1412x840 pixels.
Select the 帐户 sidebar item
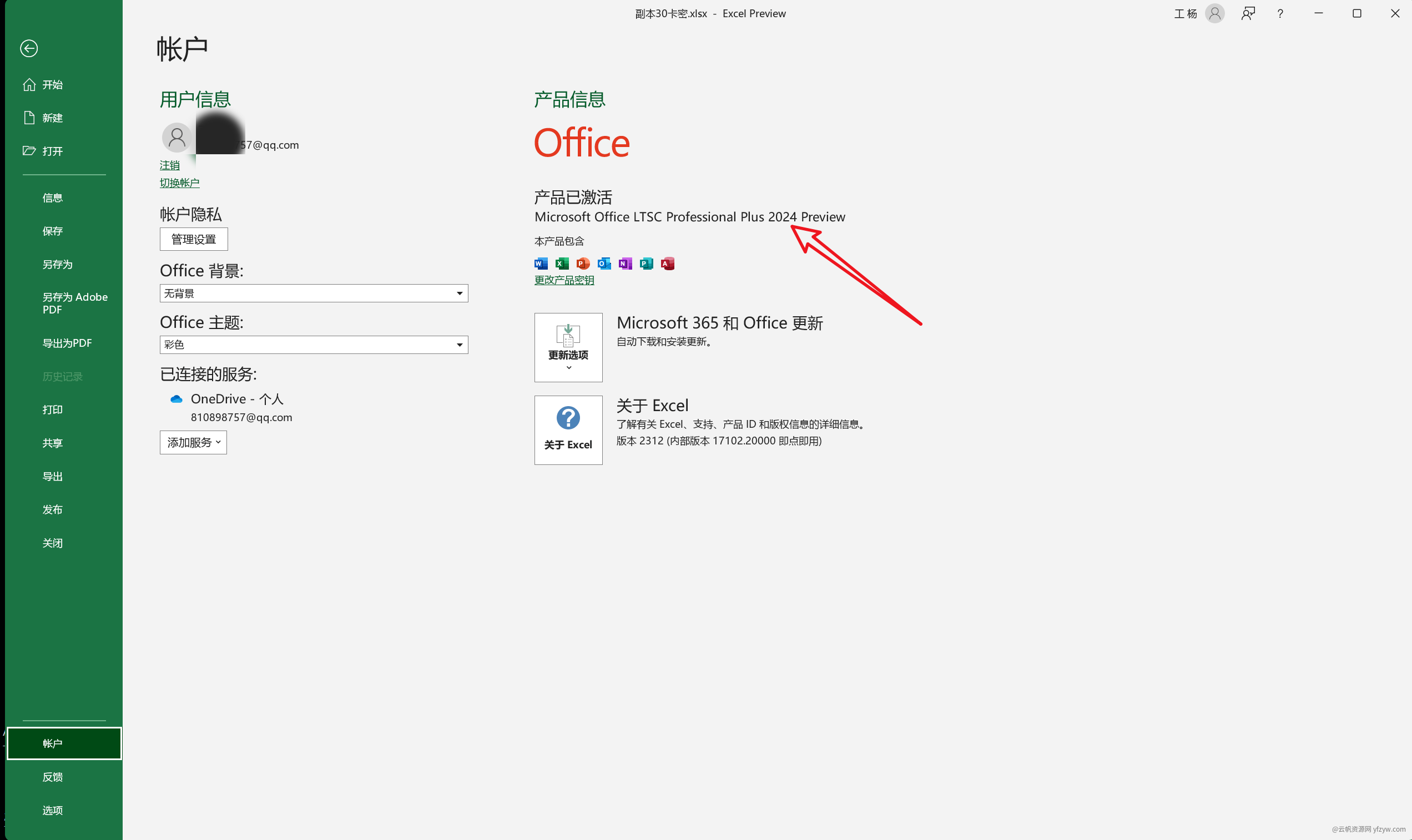(64, 743)
